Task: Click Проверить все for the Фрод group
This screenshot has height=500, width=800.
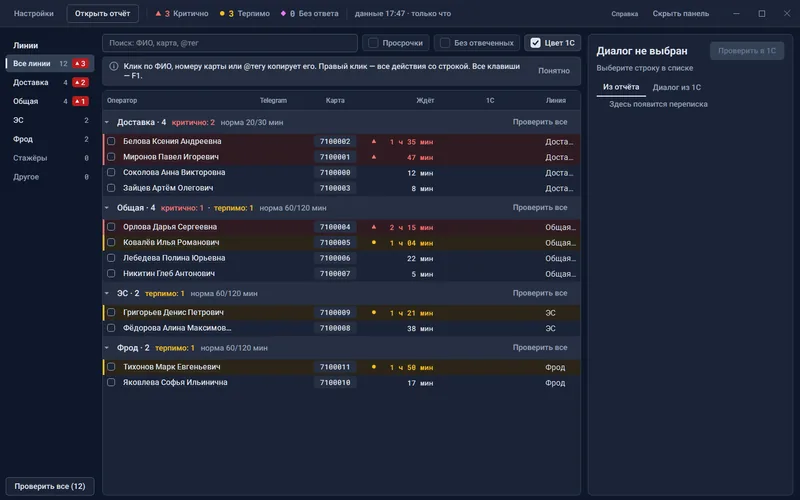Action: coord(540,347)
